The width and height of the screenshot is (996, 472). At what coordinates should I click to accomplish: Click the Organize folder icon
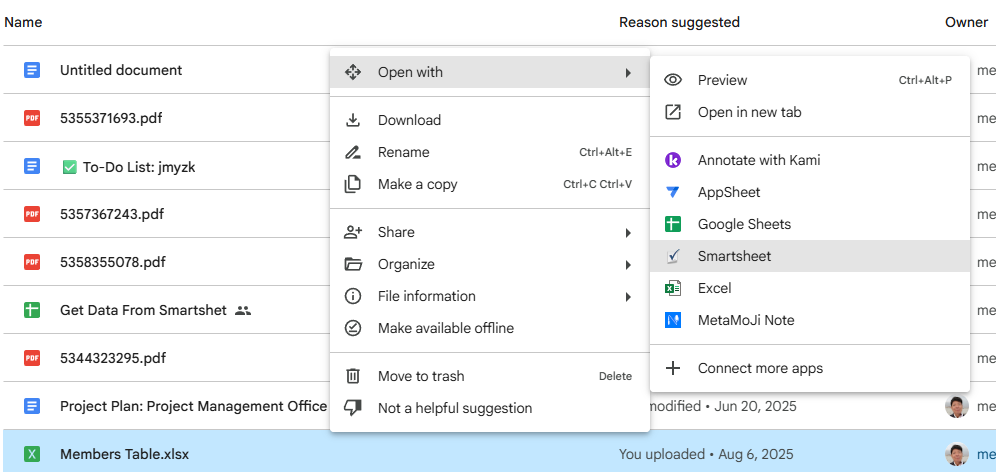pyautogui.click(x=353, y=264)
